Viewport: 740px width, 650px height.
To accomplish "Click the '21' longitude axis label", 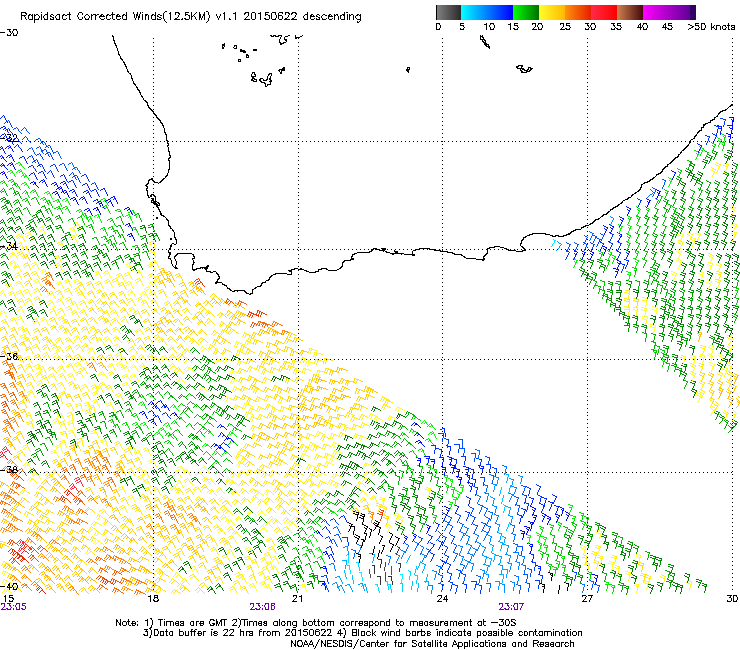I will 297,599.
